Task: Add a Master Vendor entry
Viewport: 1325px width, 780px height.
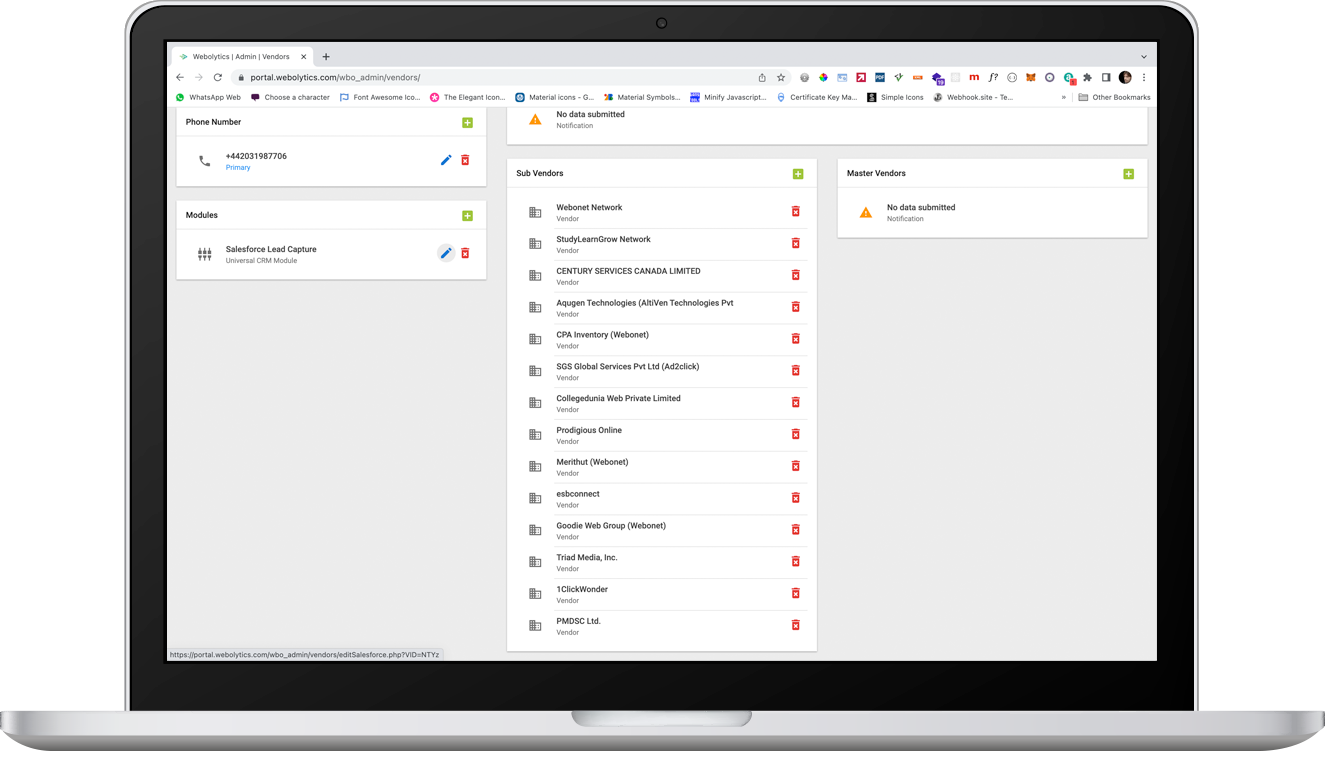Action: (x=1128, y=173)
